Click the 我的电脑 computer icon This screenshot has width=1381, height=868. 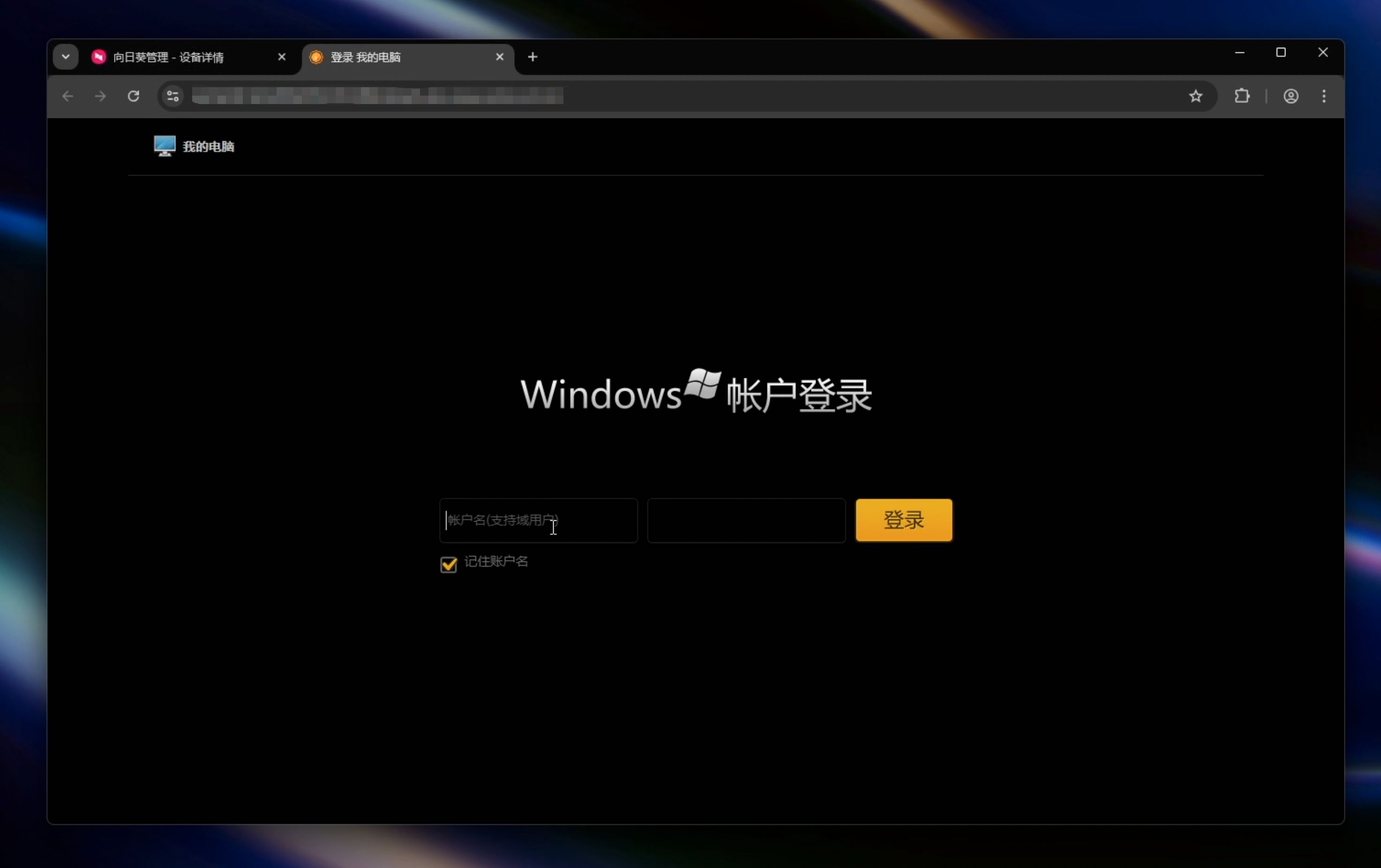pos(165,146)
